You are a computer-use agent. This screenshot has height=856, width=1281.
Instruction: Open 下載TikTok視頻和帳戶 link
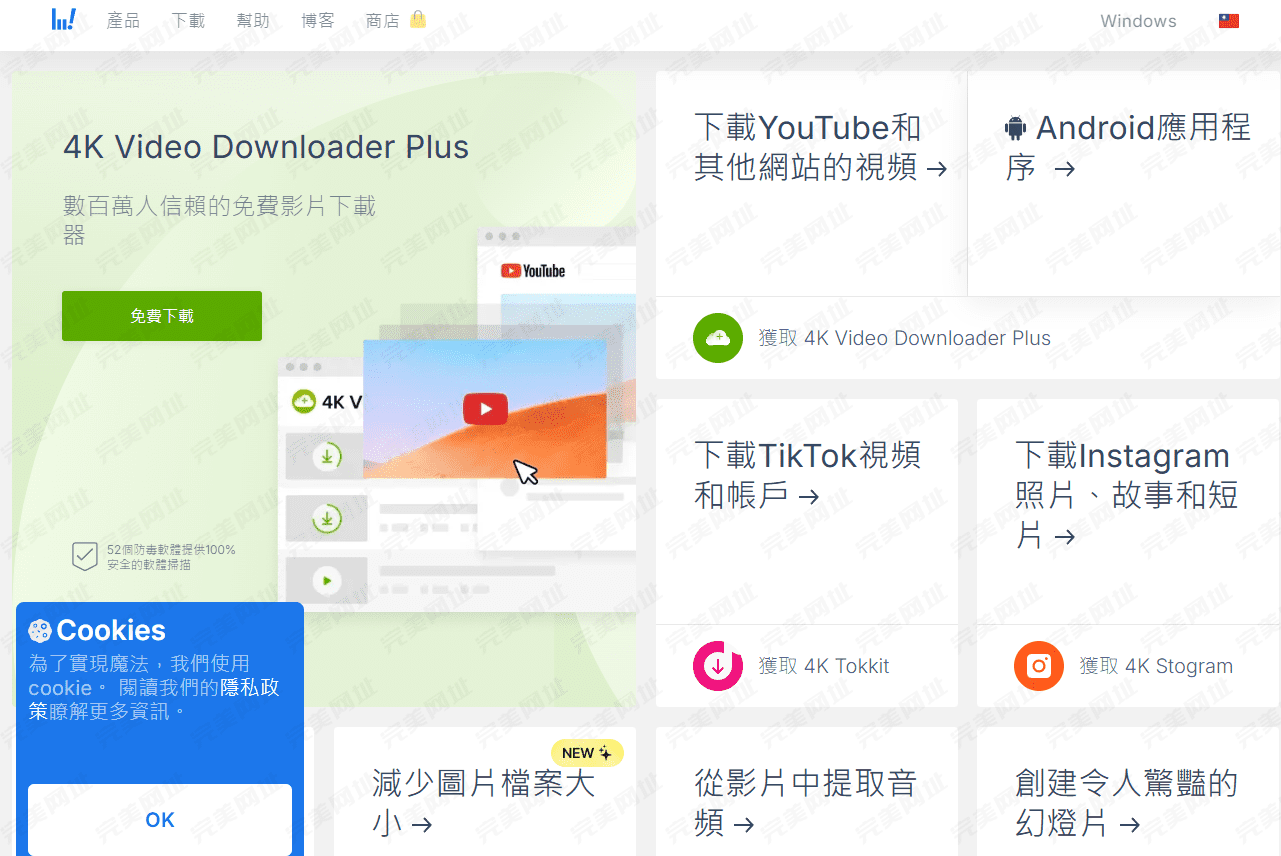click(808, 475)
